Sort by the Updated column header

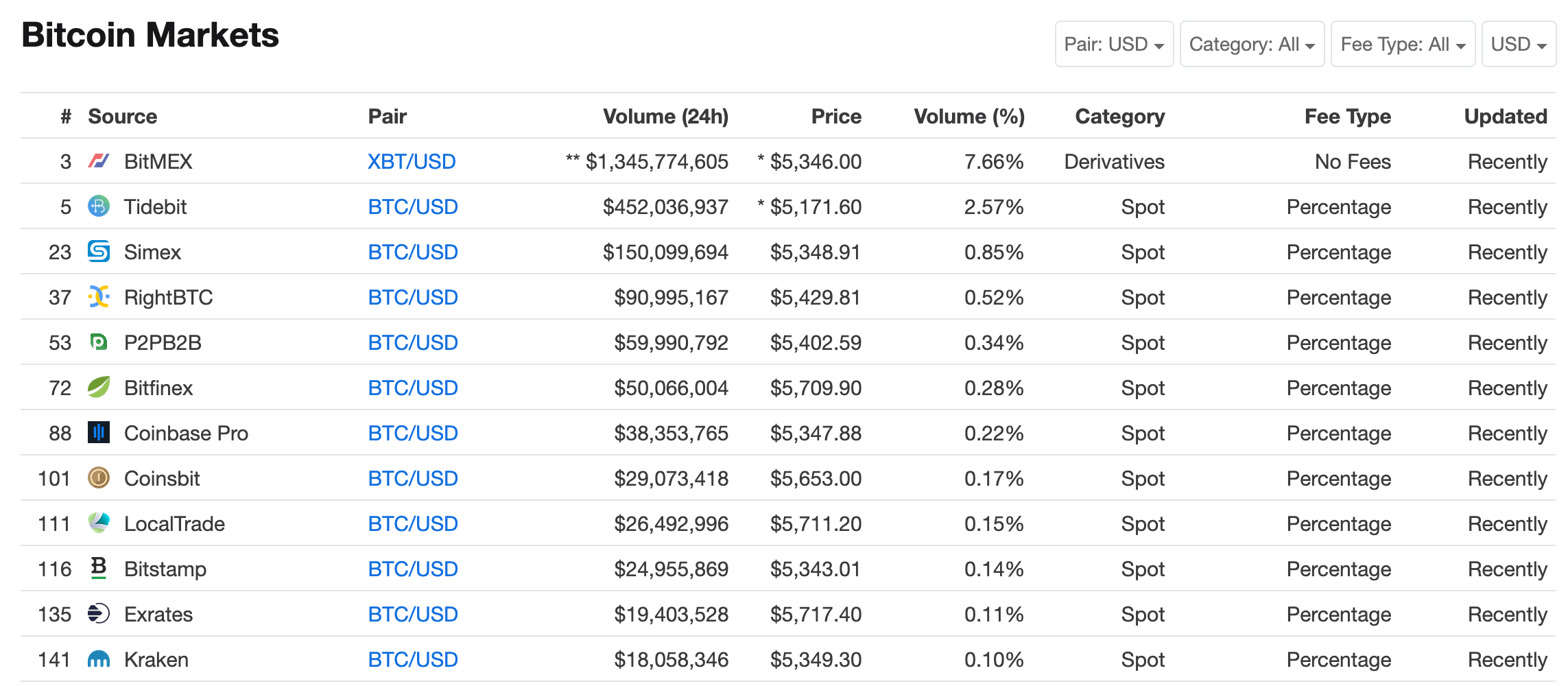click(x=1506, y=117)
